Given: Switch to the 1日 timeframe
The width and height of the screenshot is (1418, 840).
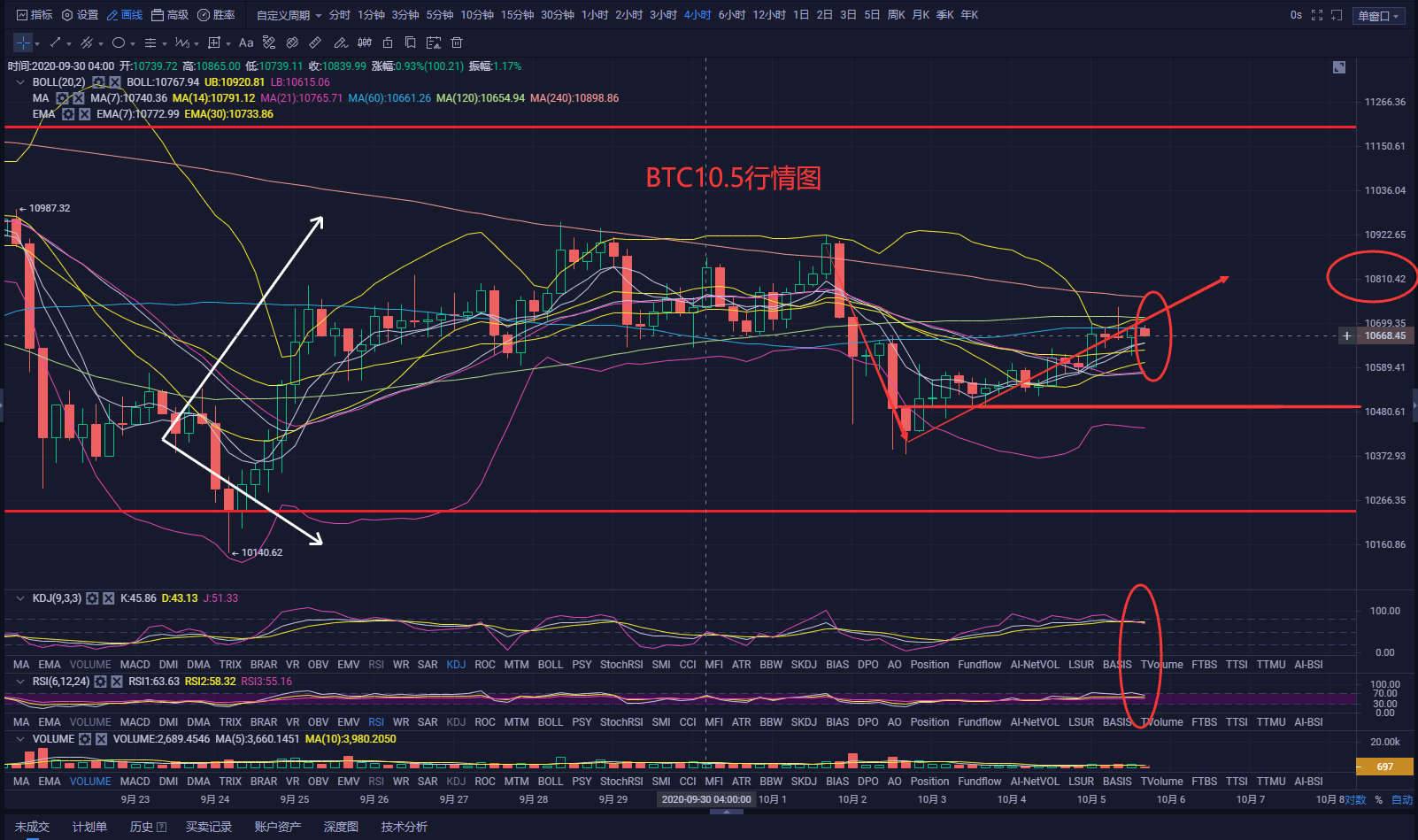Looking at the screenshot, I should [801, 15].
